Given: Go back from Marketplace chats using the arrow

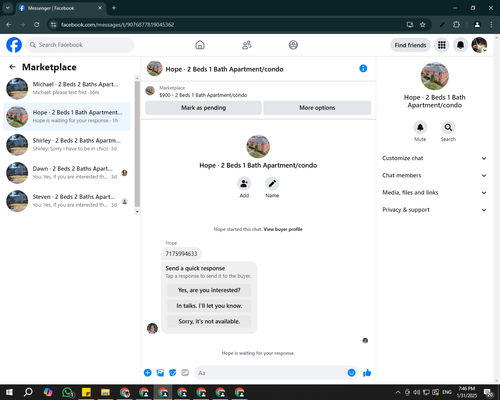Looking at the screenshot, I should click(x=12, y=67).
